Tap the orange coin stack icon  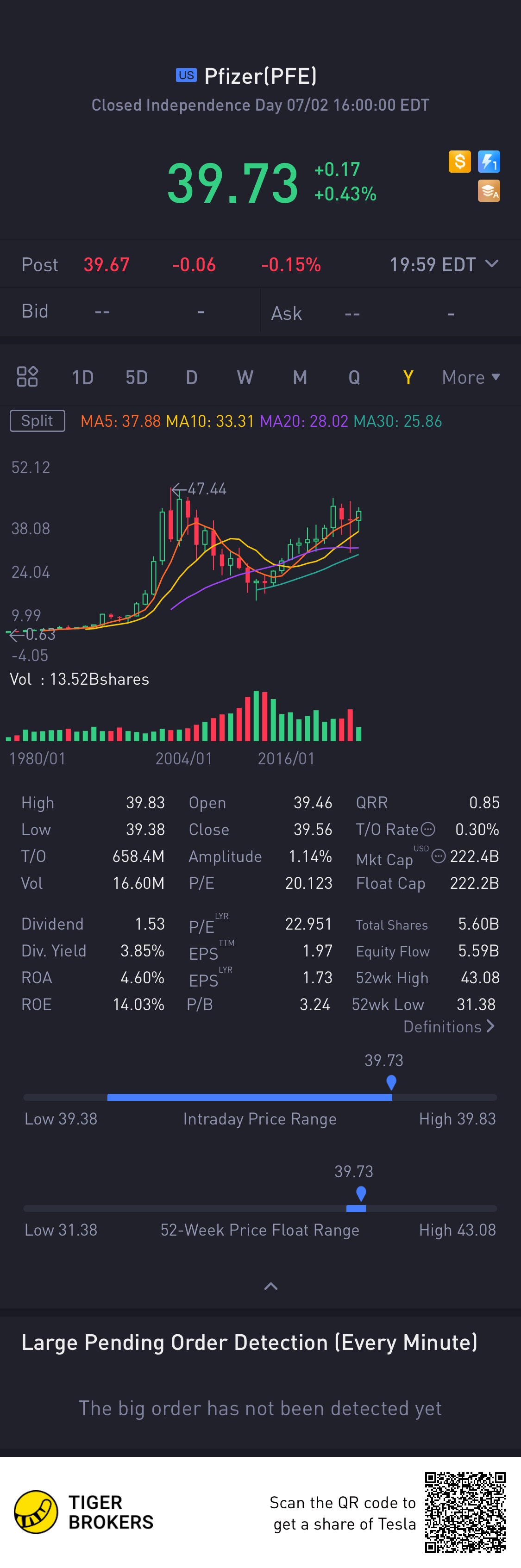489,191
